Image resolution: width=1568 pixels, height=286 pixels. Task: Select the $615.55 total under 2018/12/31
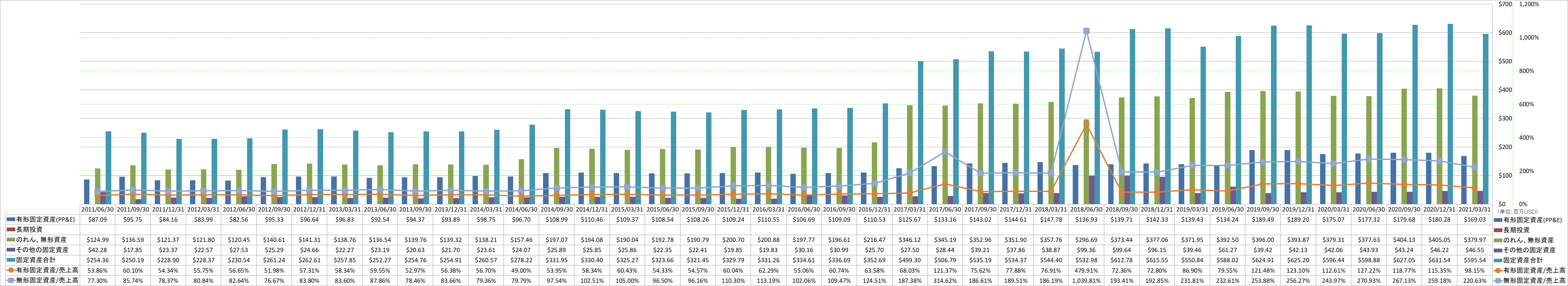click(x=1157, y=260)
